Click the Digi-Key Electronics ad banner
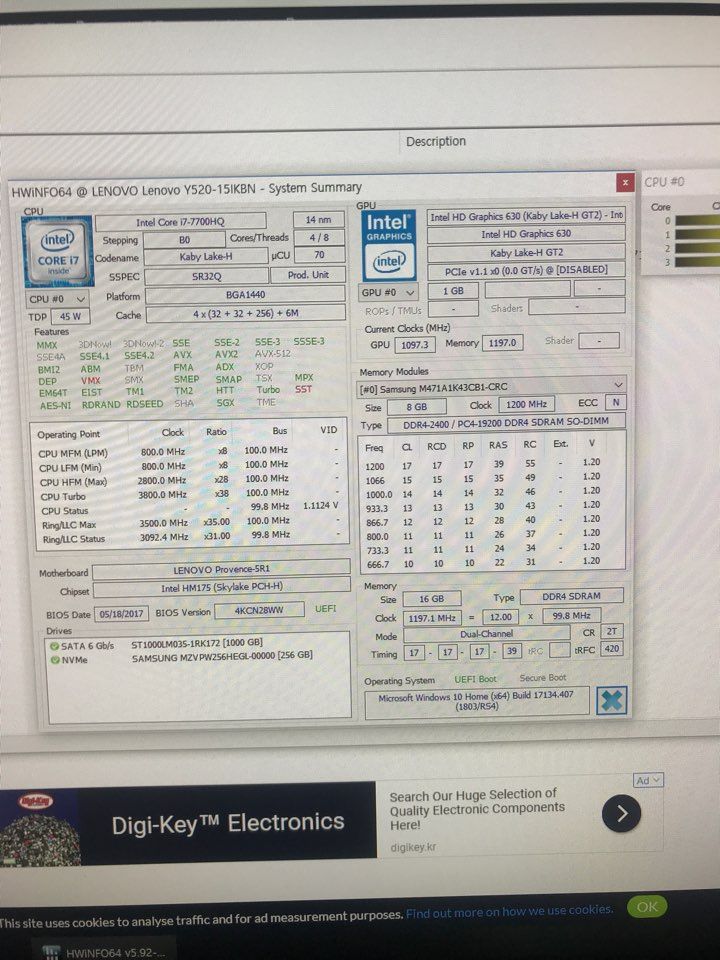The width and height of the screenshot is (720, 960). (x=188, y=823)
